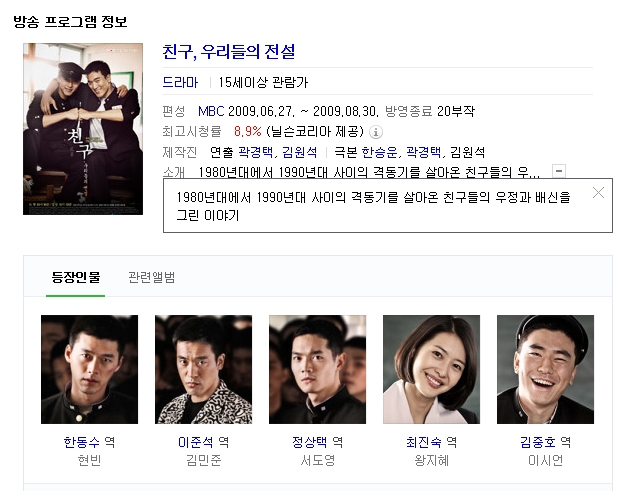The height and width of the screenshot is (491, 626).
Task: Click the 서도영 character photo
Action: pyautogui.click(x=317, y=369)
